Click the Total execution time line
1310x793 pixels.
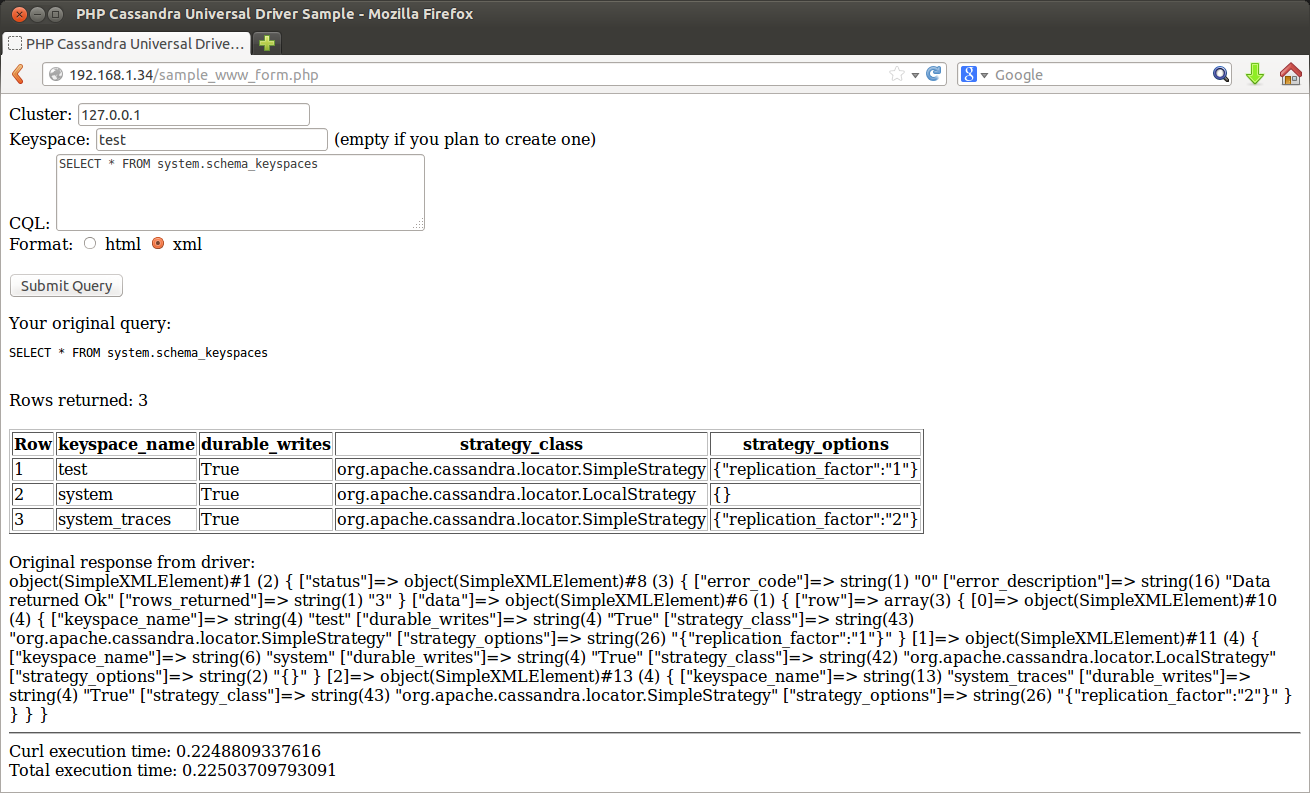(x=173, y=770)
